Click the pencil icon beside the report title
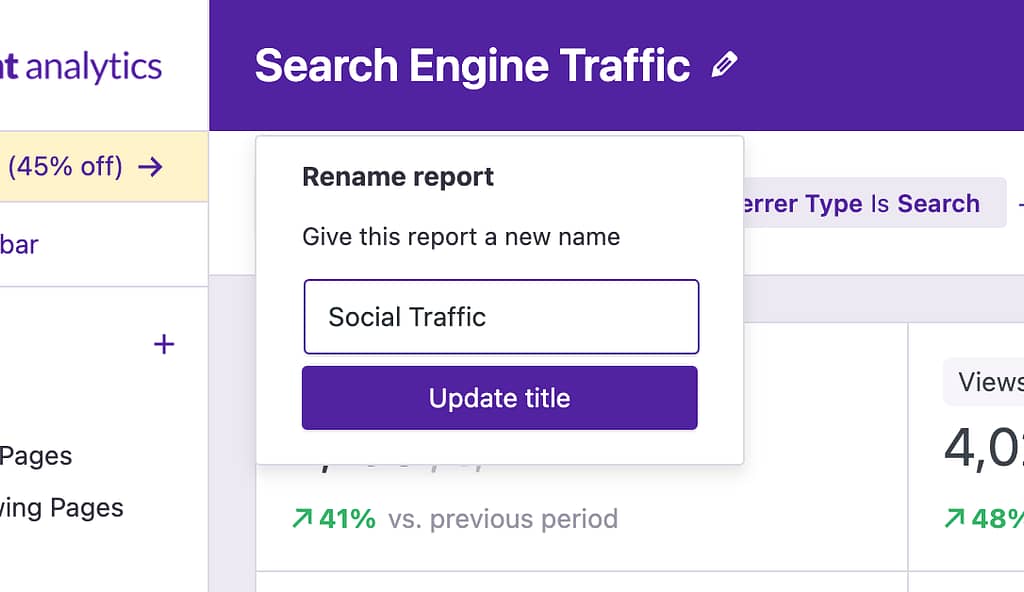1024x592 pixels. pos(724,66)
